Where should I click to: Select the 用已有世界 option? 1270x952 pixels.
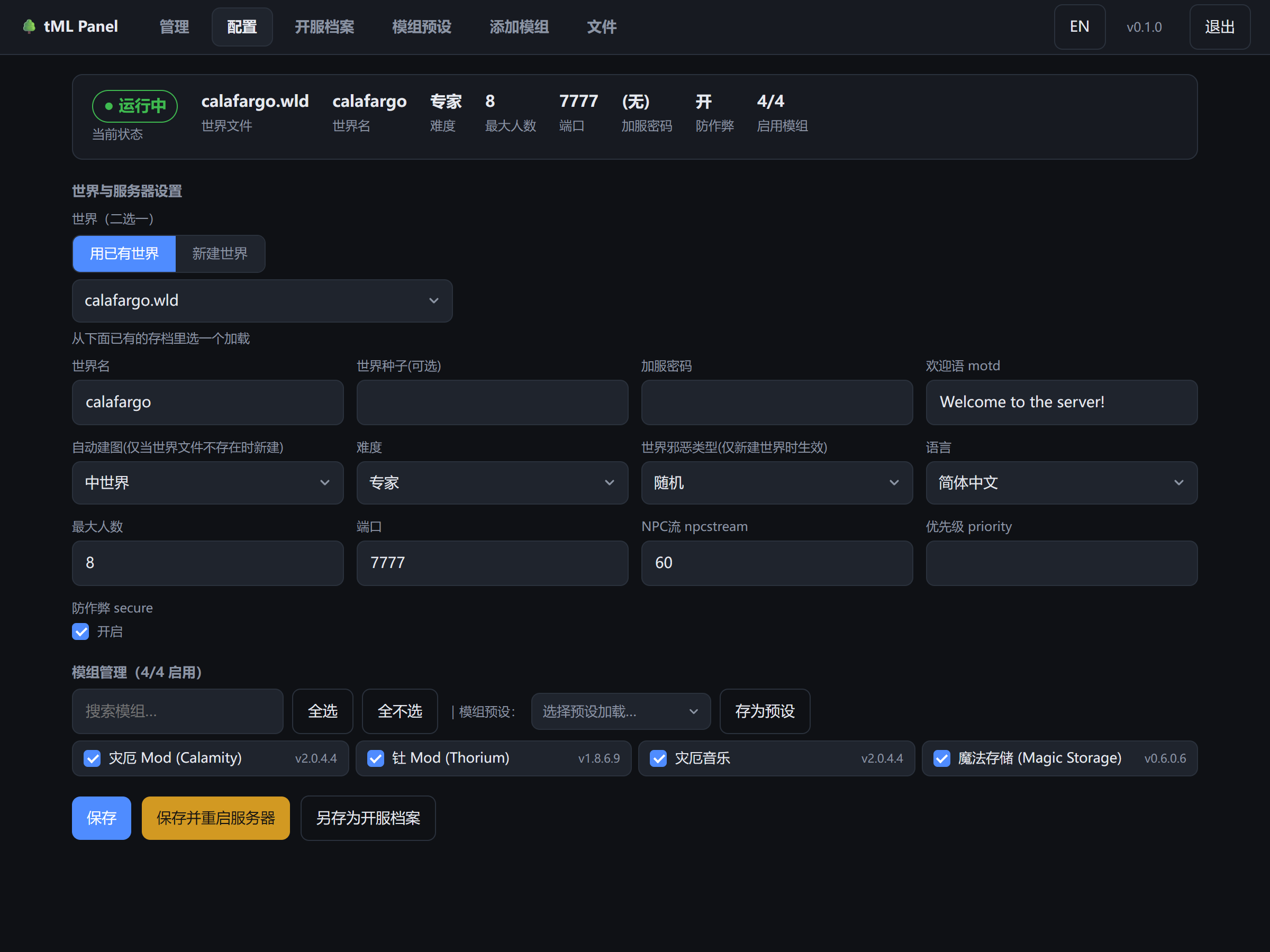[x=124, y=254]
